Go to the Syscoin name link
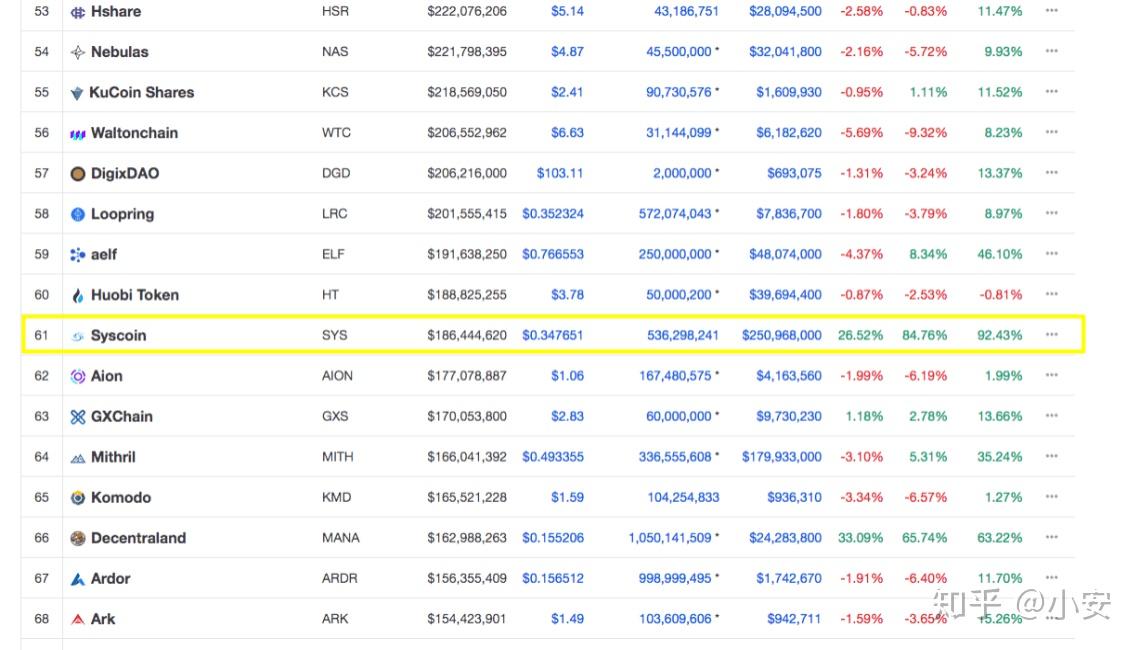Image resolution: width=1140 pixels, height=650 pixels. [x=119, y=335]
